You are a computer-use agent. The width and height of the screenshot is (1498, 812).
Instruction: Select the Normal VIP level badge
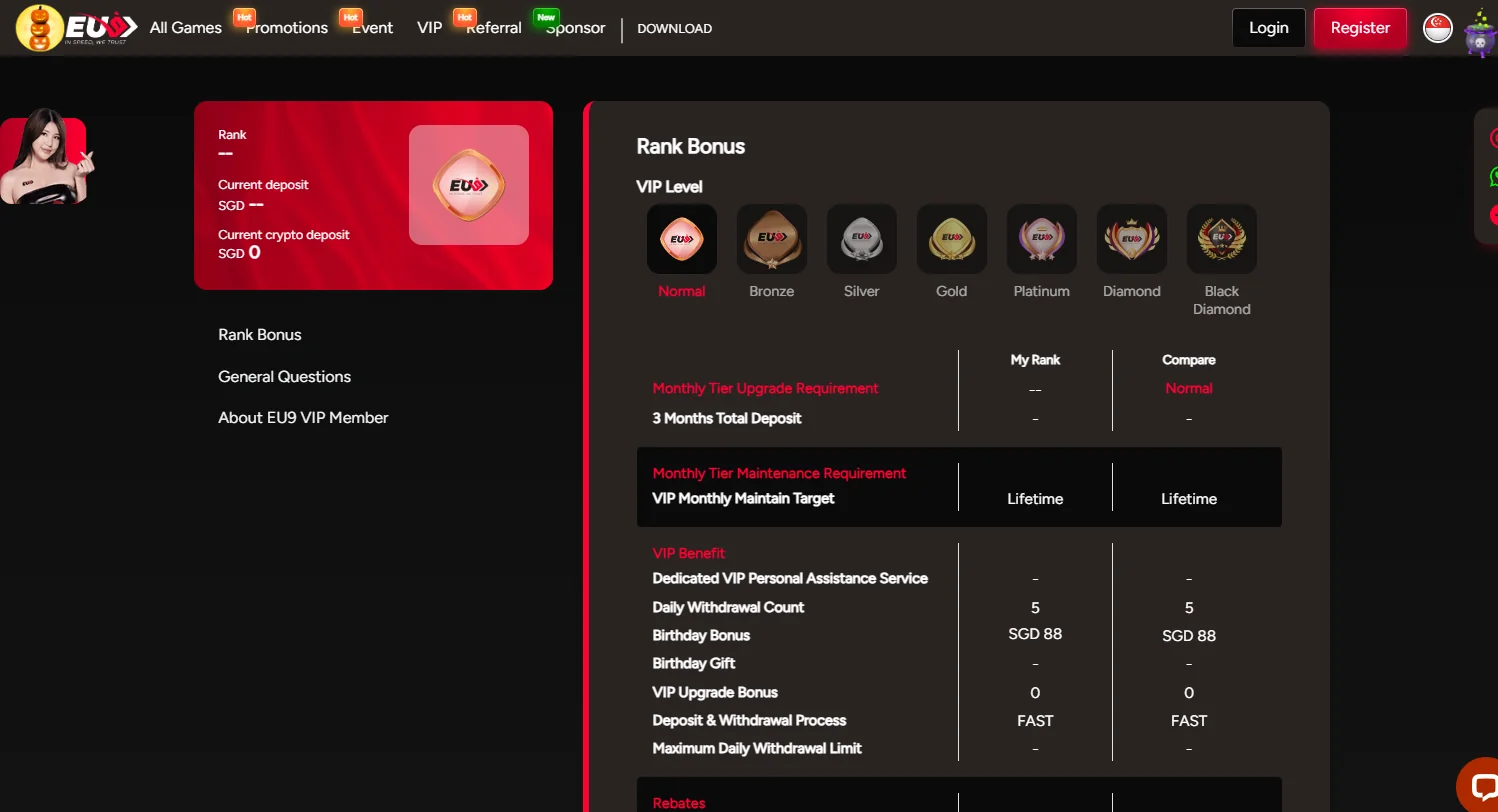pos(682,239)
